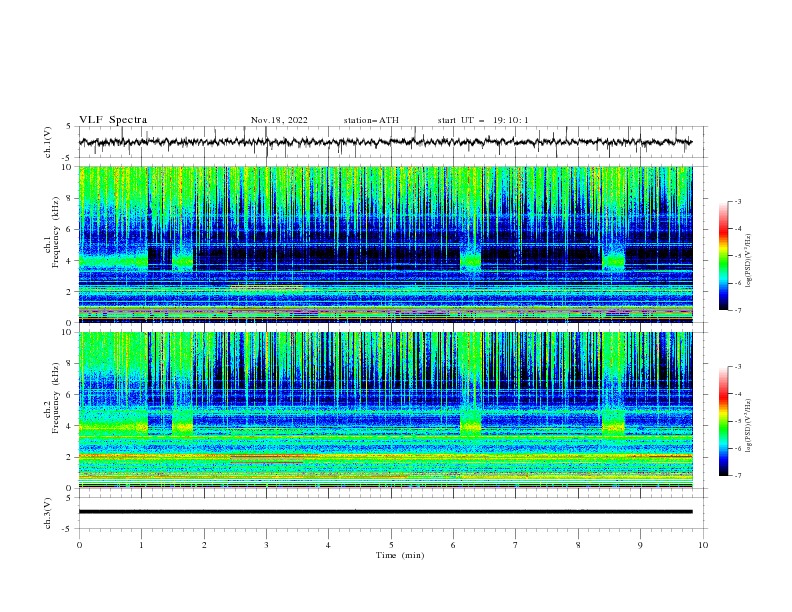Screen dimensions: 792x612
Task: Click the upper colorbar beside the ch.1 spectrogram
Action: [724, 256]
